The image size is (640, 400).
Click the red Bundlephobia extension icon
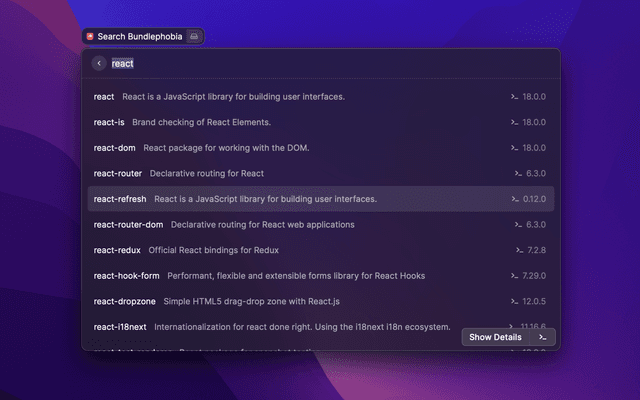click(x=90, y=36)
